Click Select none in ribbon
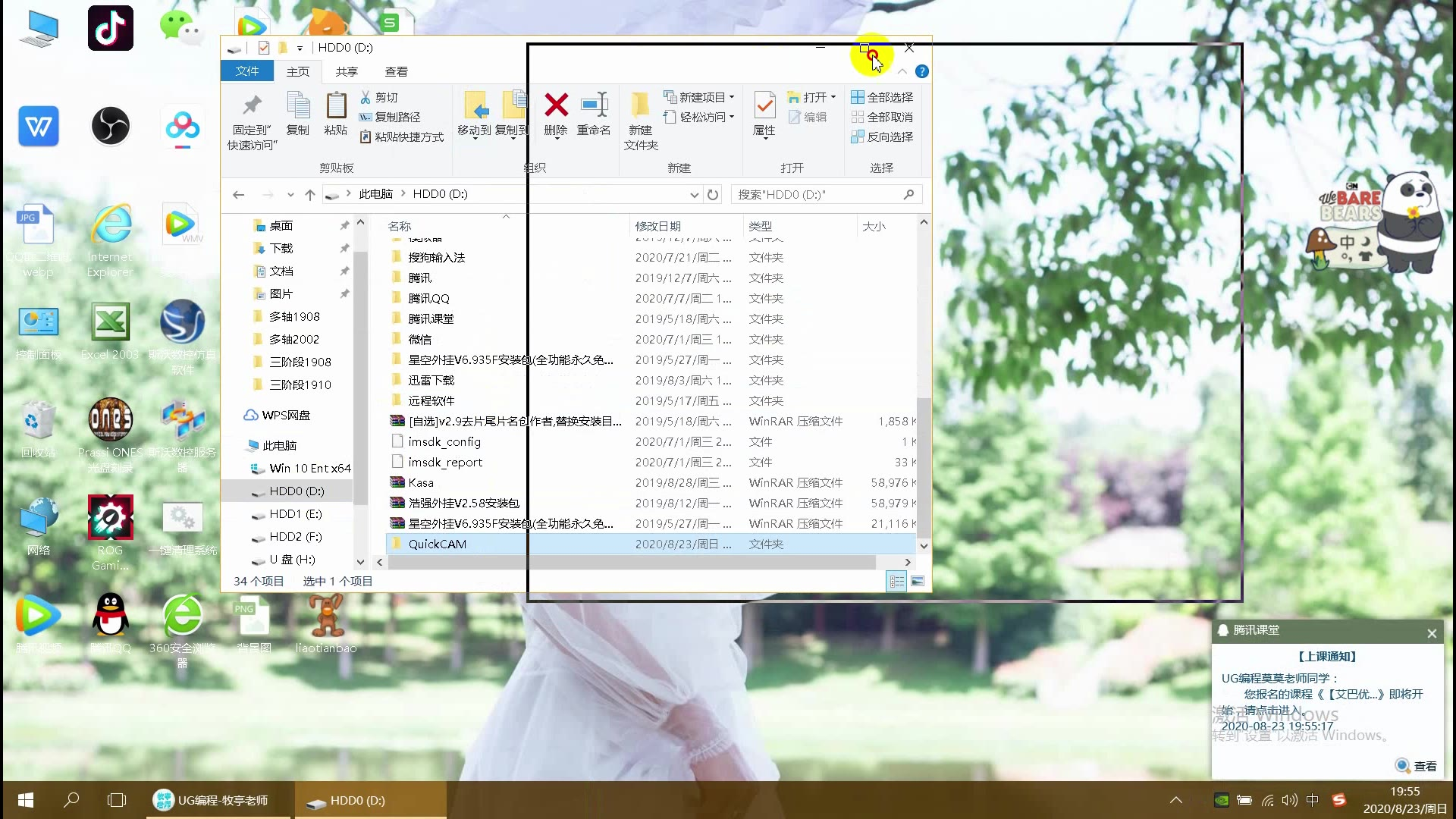 coord(883,117)
